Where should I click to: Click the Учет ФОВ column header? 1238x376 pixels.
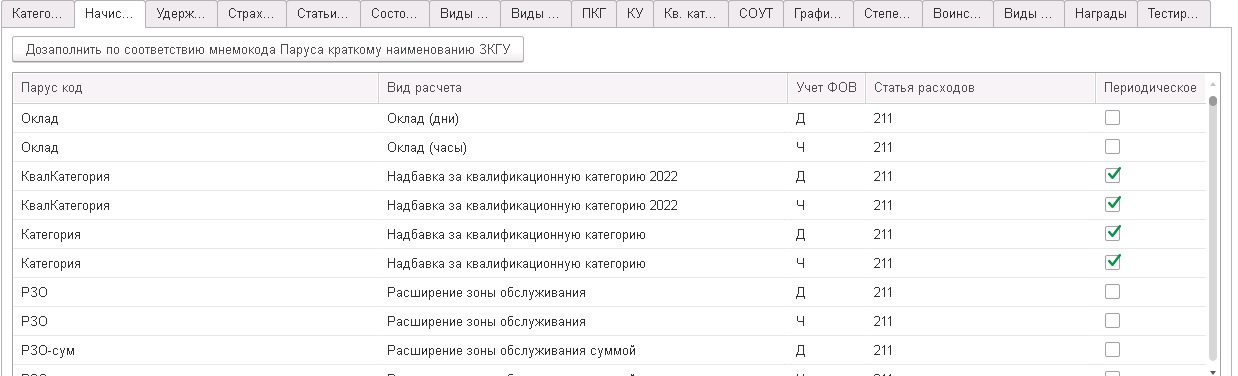(x=826, y=88)
